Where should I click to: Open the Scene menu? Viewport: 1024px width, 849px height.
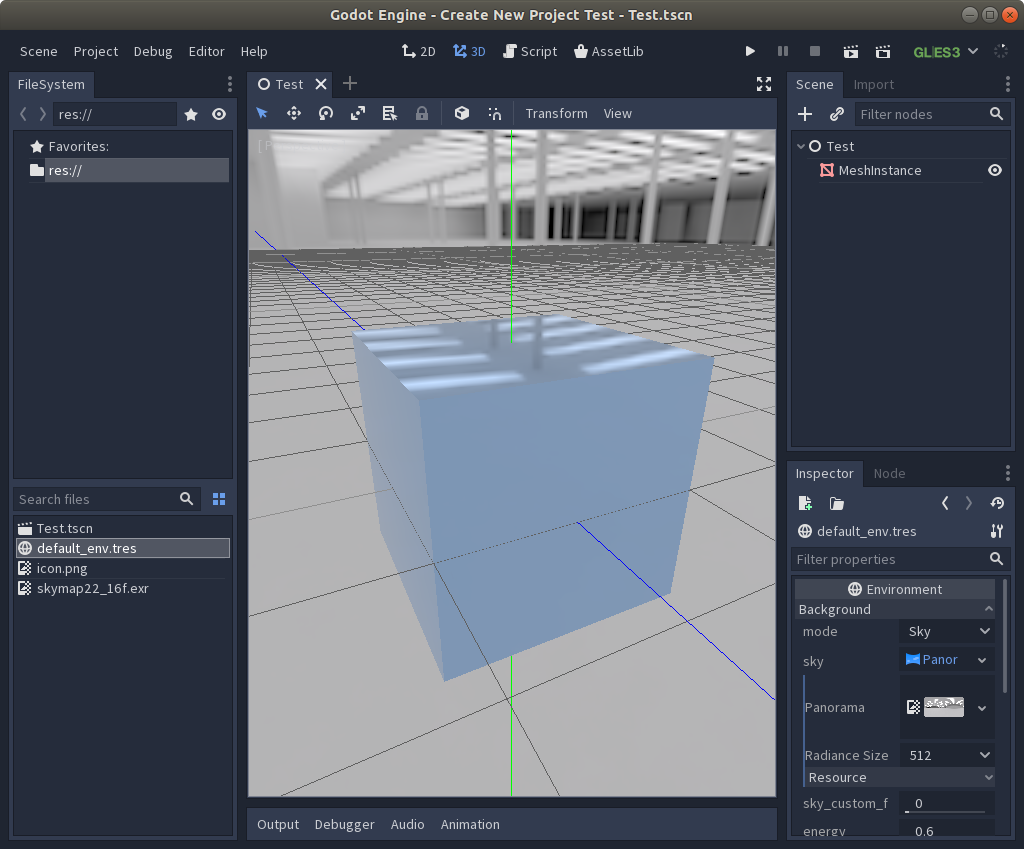(39, 52)
